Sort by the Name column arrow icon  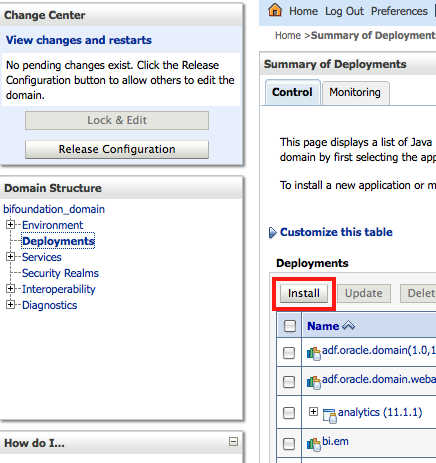click(x=348, y=325)
